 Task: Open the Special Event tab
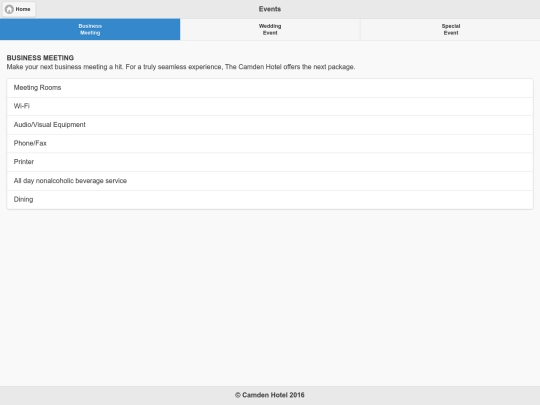tap(450, 29)
